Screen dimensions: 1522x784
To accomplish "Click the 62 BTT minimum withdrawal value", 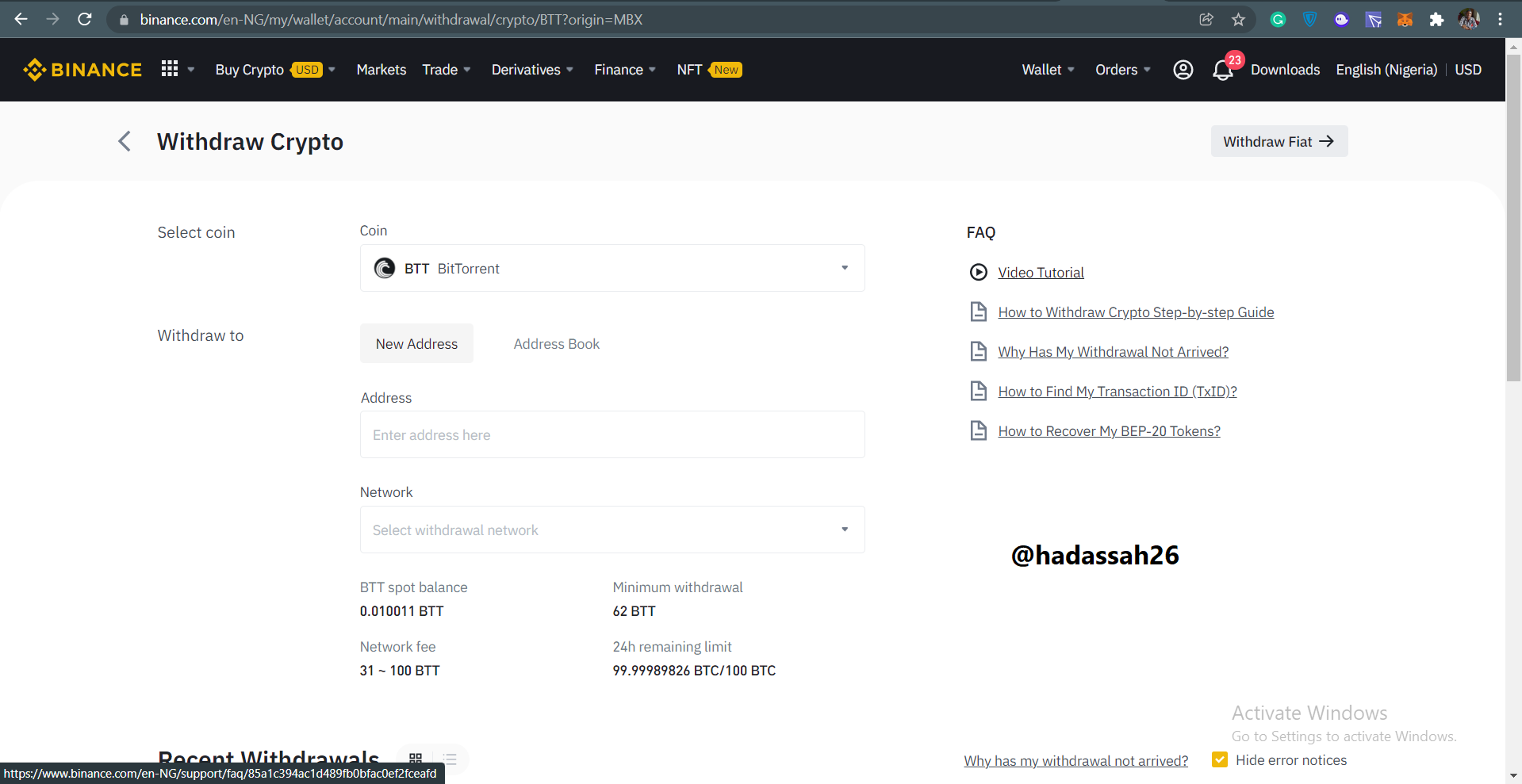I will click(634, 610).
